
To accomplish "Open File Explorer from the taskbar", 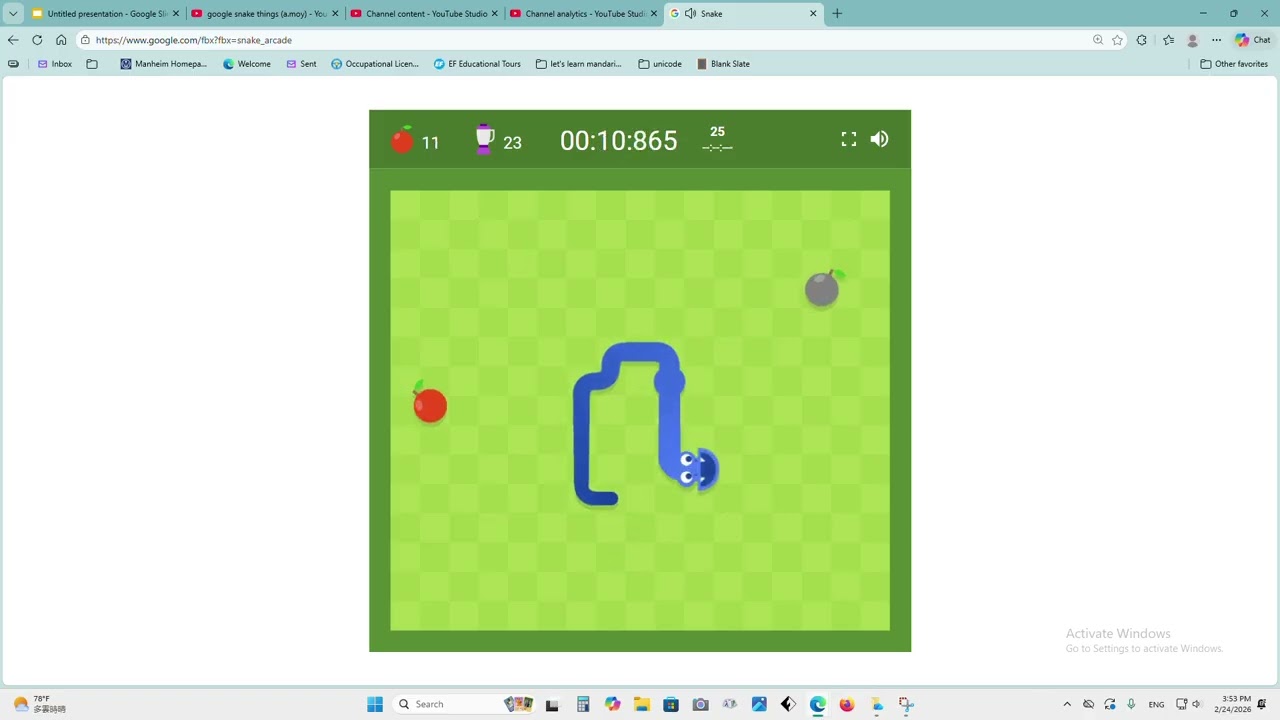I will tap(641, 704).
